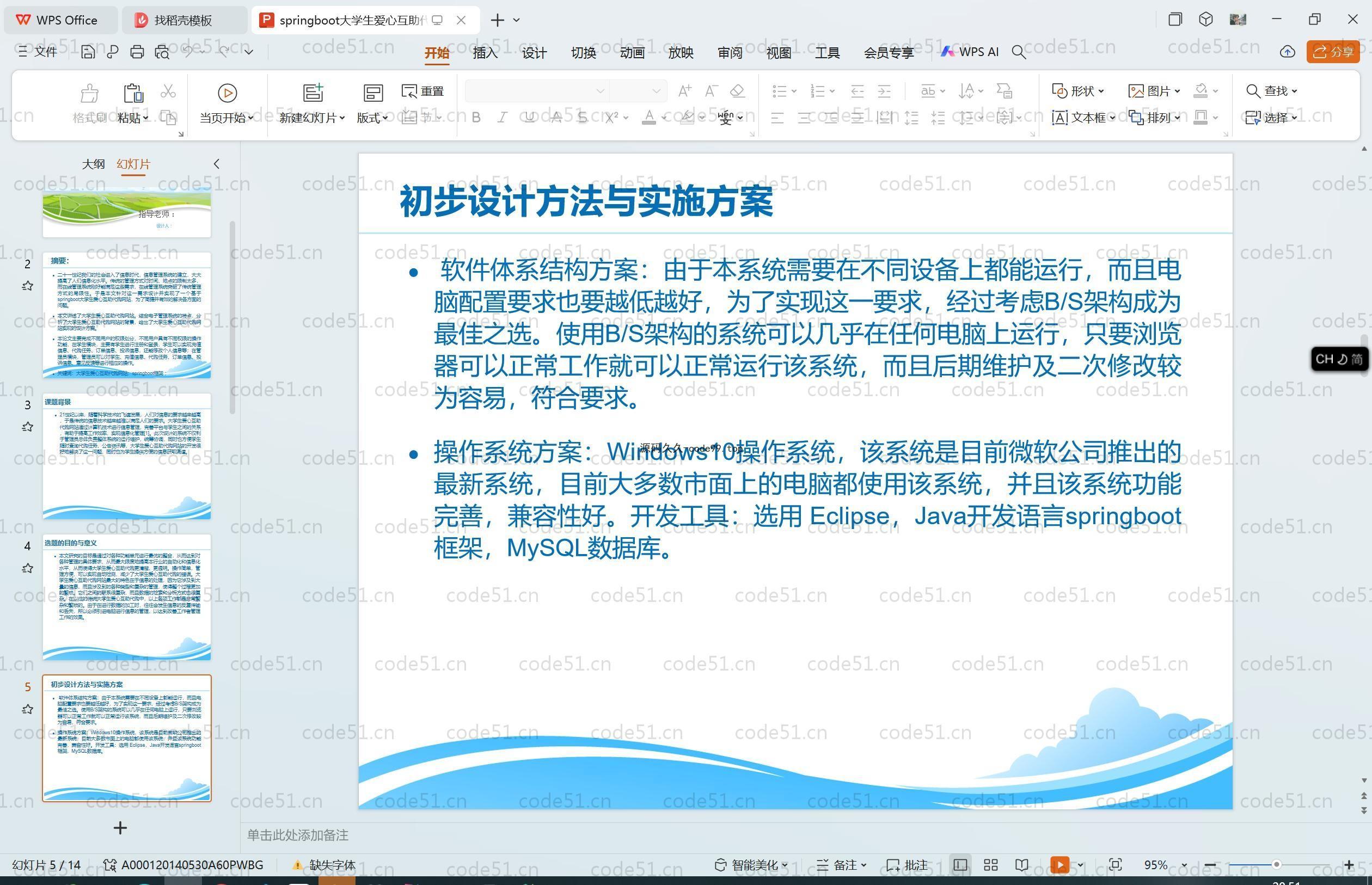
Task: Open the WPS AI assistant
Action: tap(970, 52)
